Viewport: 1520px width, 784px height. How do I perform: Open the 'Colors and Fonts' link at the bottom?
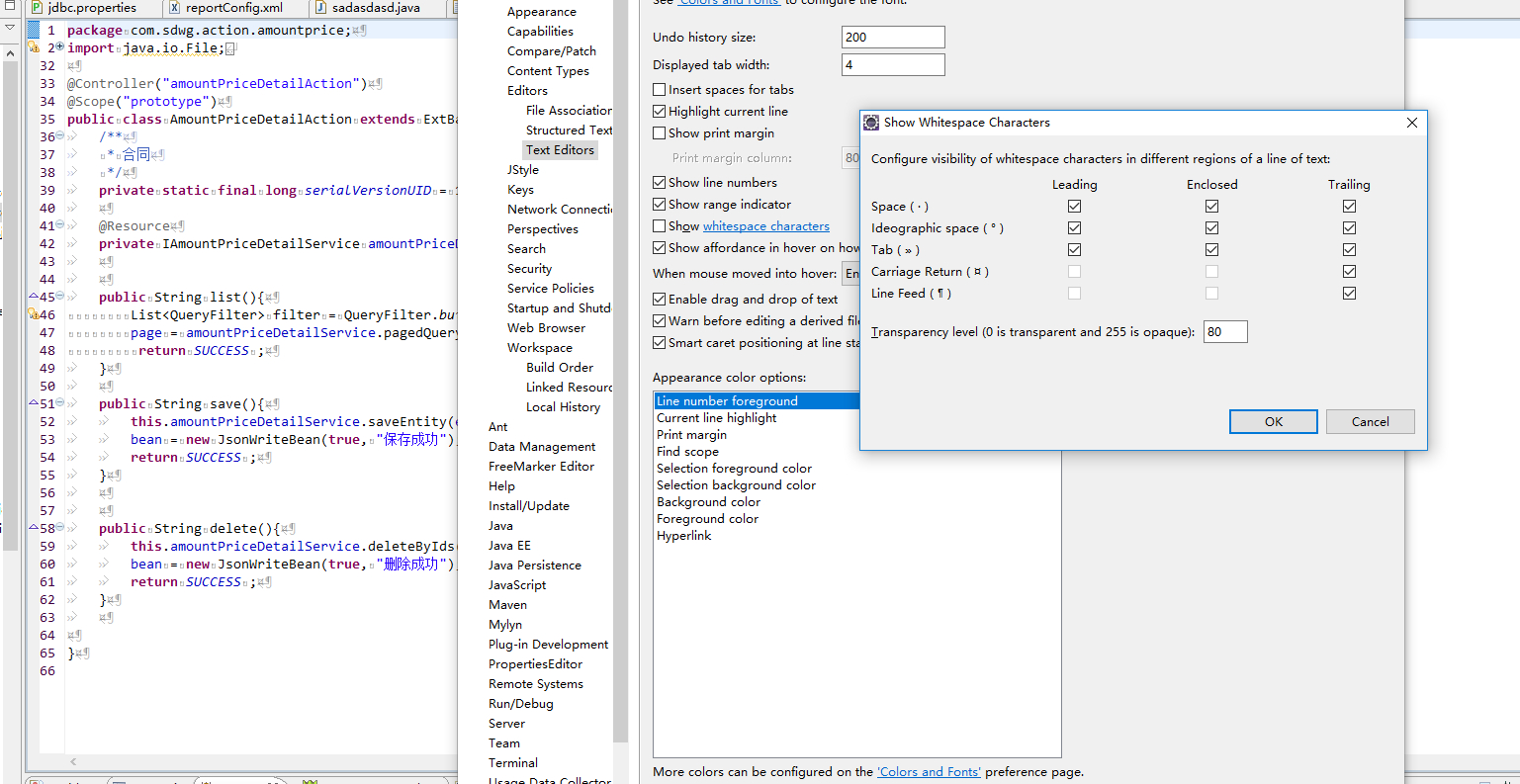tap(929, 772)
